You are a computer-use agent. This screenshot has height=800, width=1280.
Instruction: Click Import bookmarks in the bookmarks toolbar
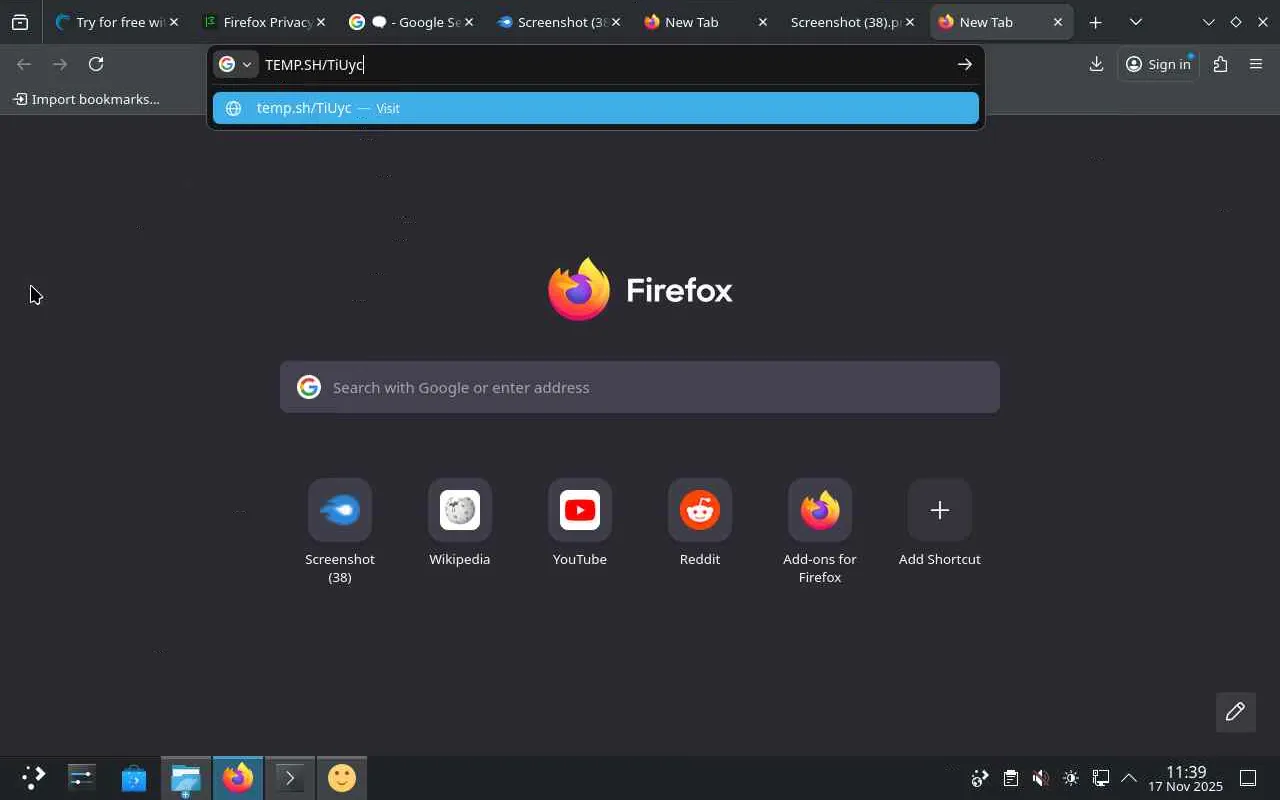tap(86, 99)
